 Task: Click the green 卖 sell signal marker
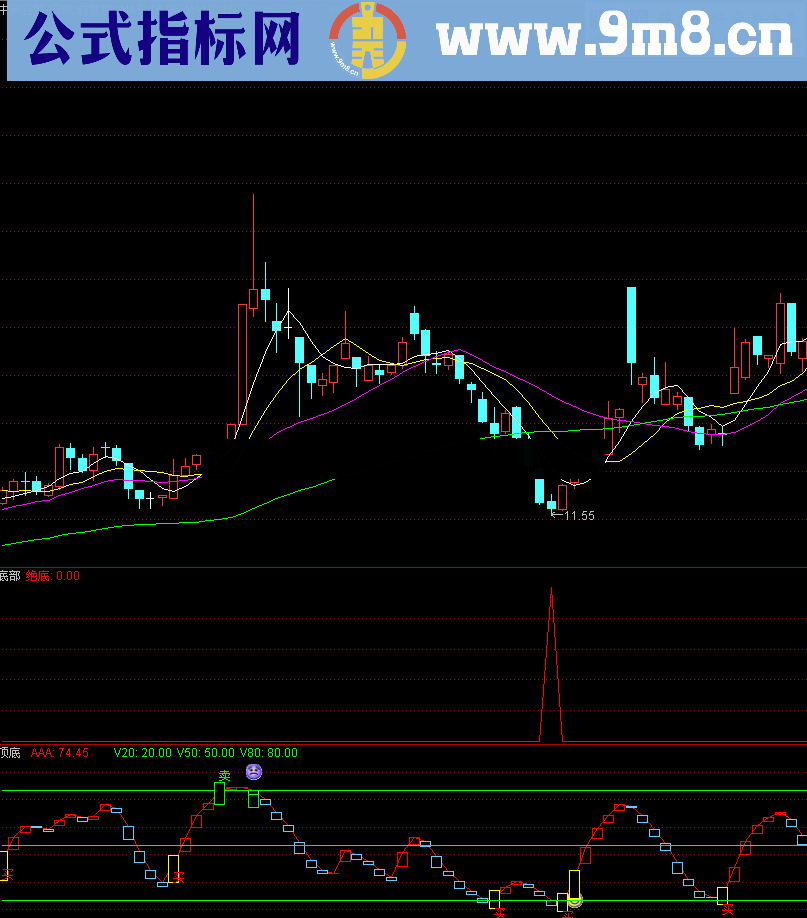(225, 775)
